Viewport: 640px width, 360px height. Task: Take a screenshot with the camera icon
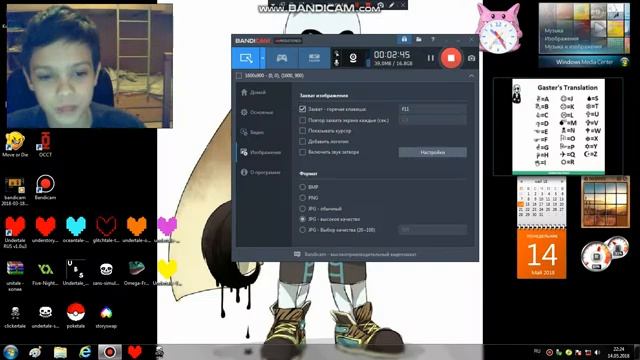(x=471, y=58)
